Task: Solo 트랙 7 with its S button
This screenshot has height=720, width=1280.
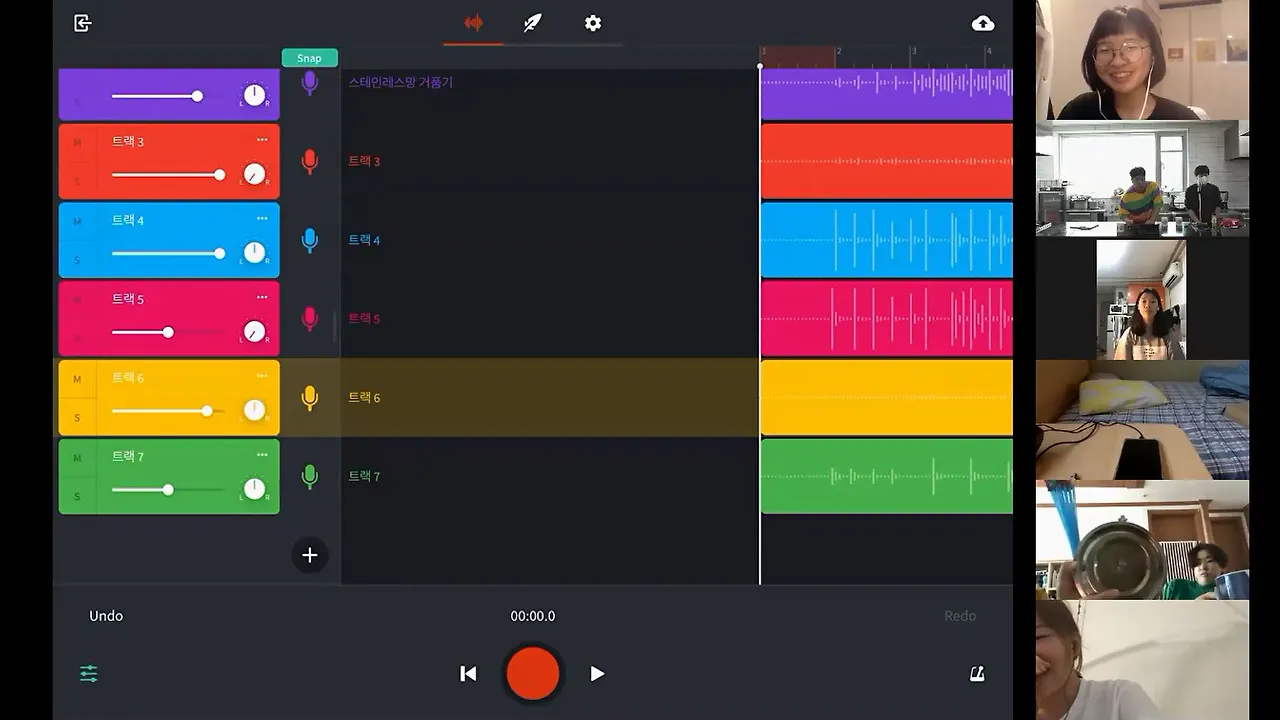Action: (77, 496)
